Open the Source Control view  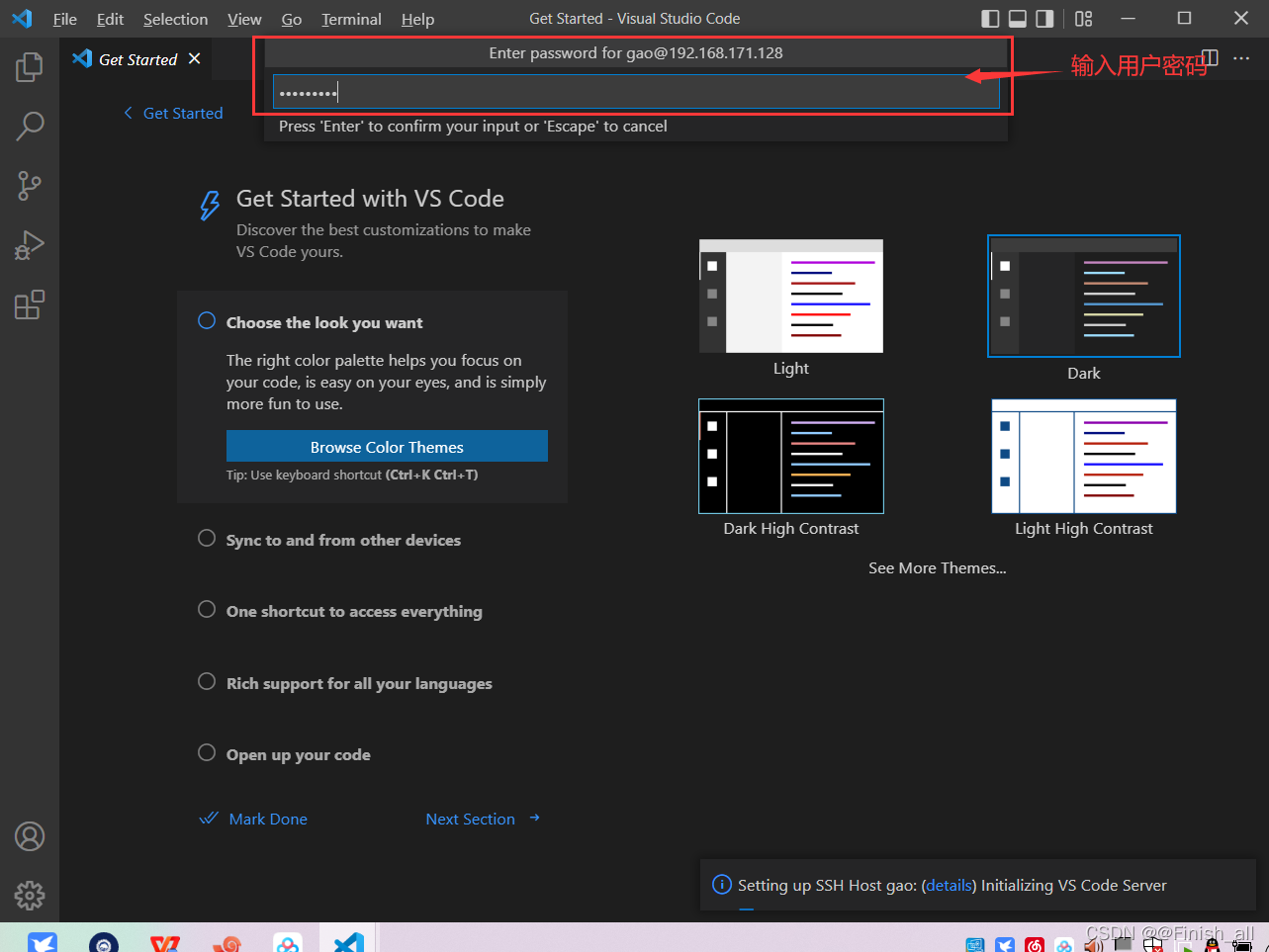(x=30, y=185)
